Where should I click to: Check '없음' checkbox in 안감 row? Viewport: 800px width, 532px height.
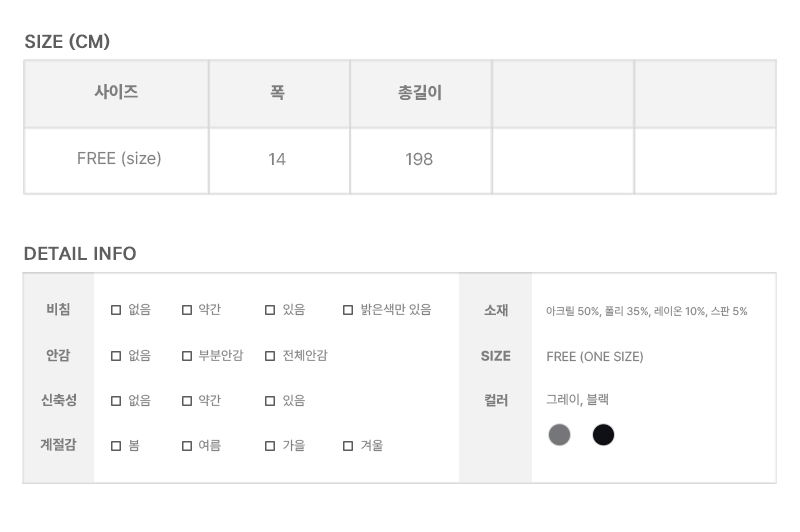[116, 355]
